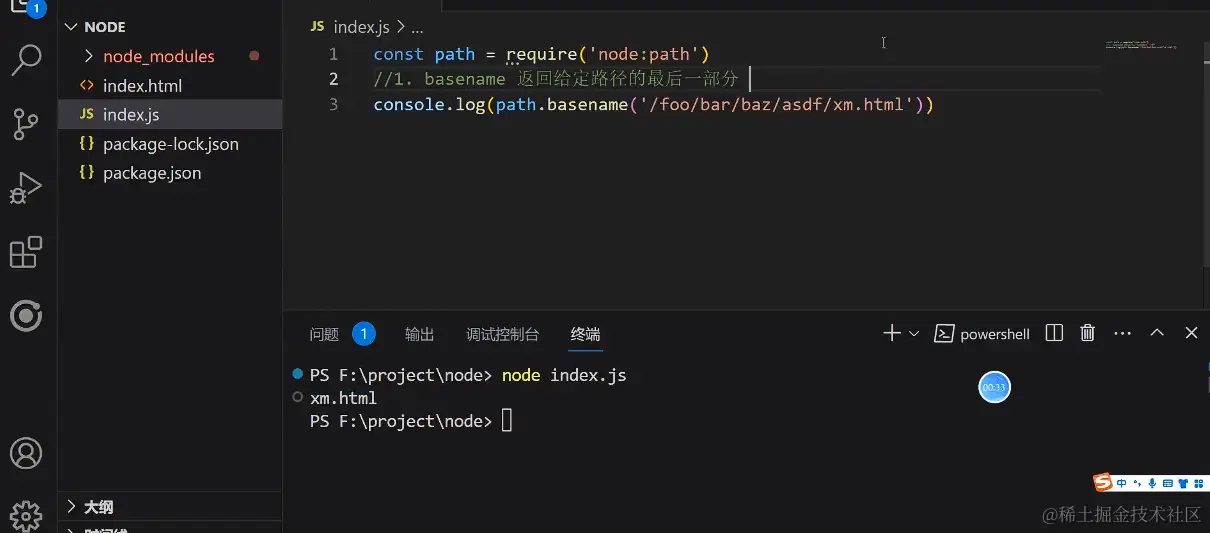Screen dimensions: 1210x533
Task: Click the xm.html terminal output line
Action: [x=343, y=398]
